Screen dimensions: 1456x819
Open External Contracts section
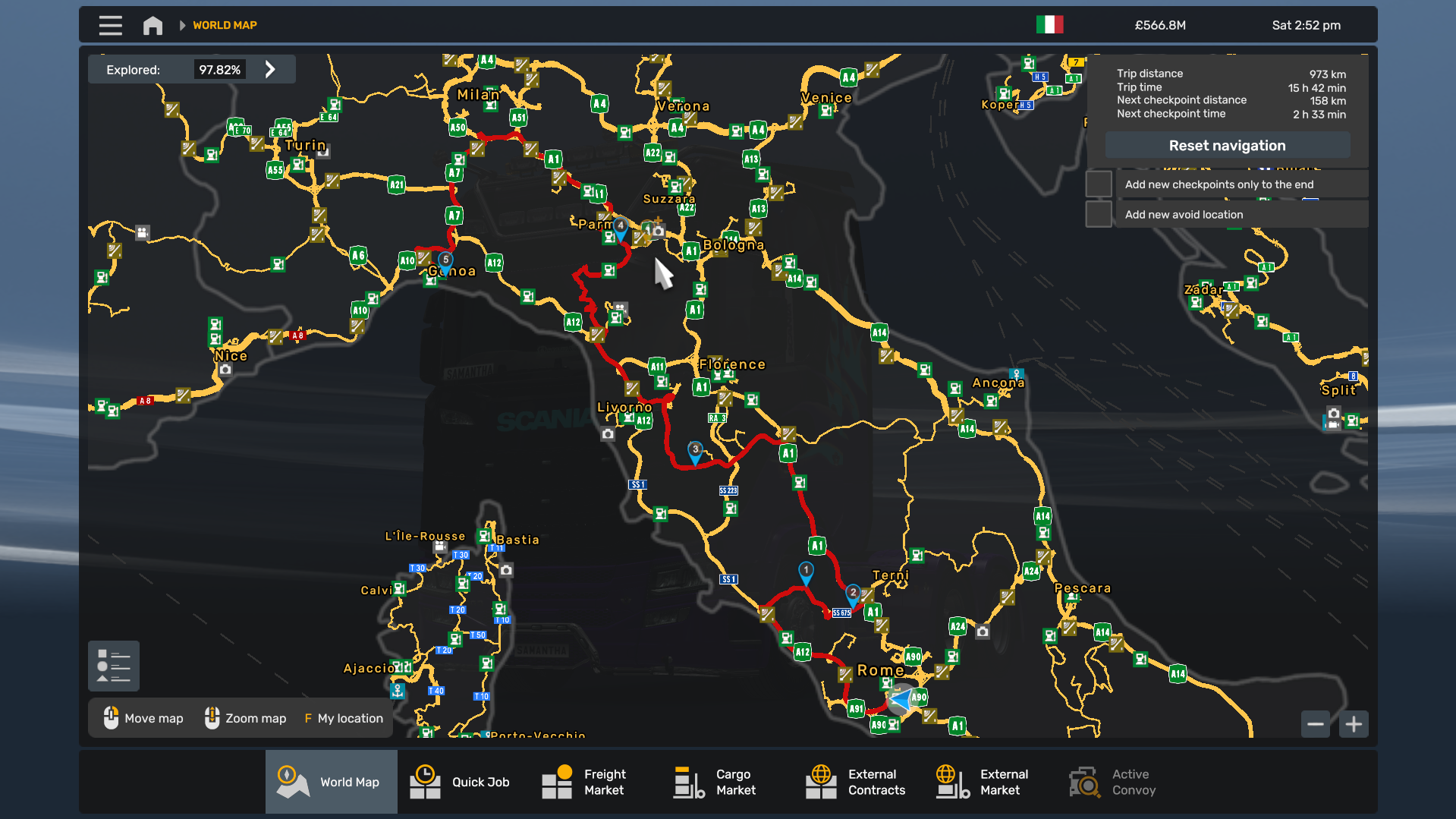[x=855, y=782]
